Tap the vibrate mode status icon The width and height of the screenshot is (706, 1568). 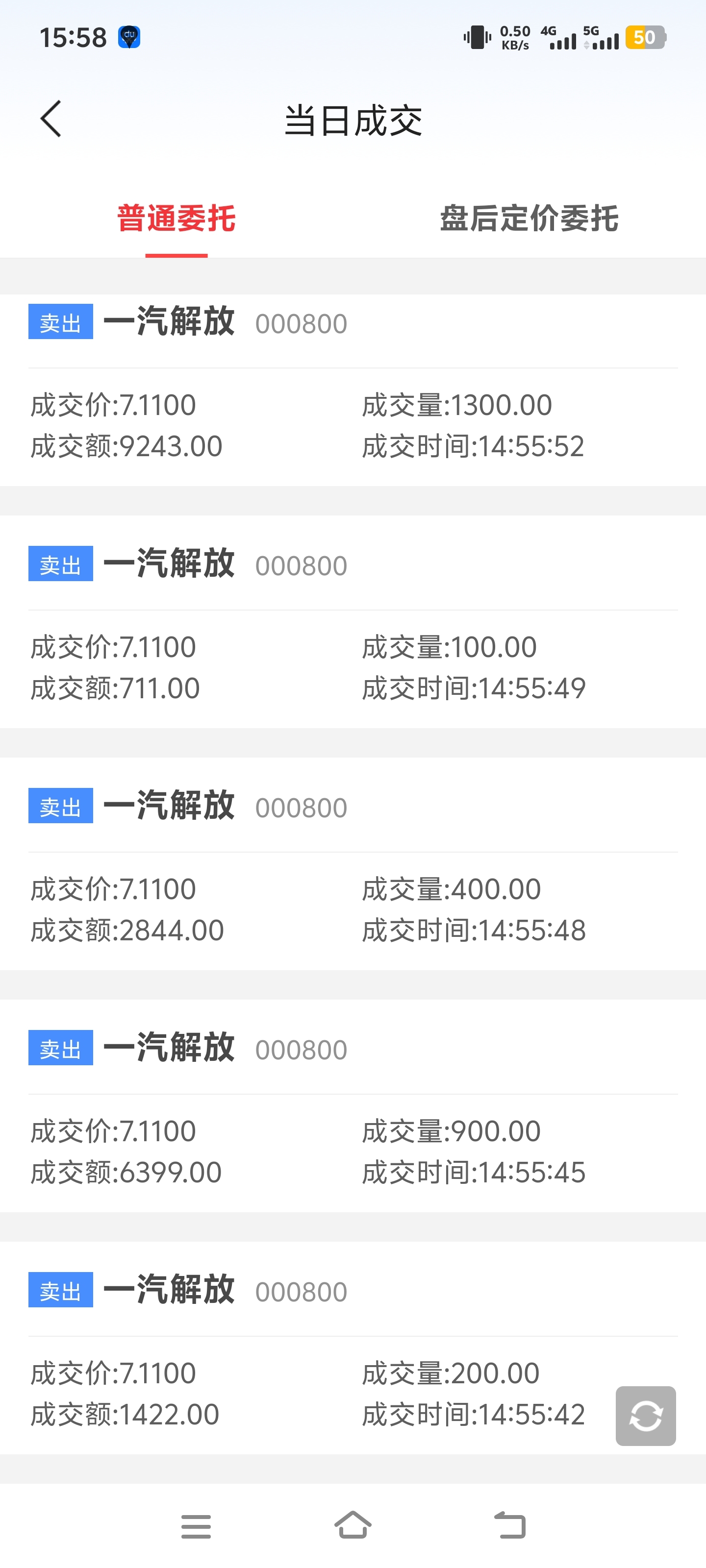(477, 37)
